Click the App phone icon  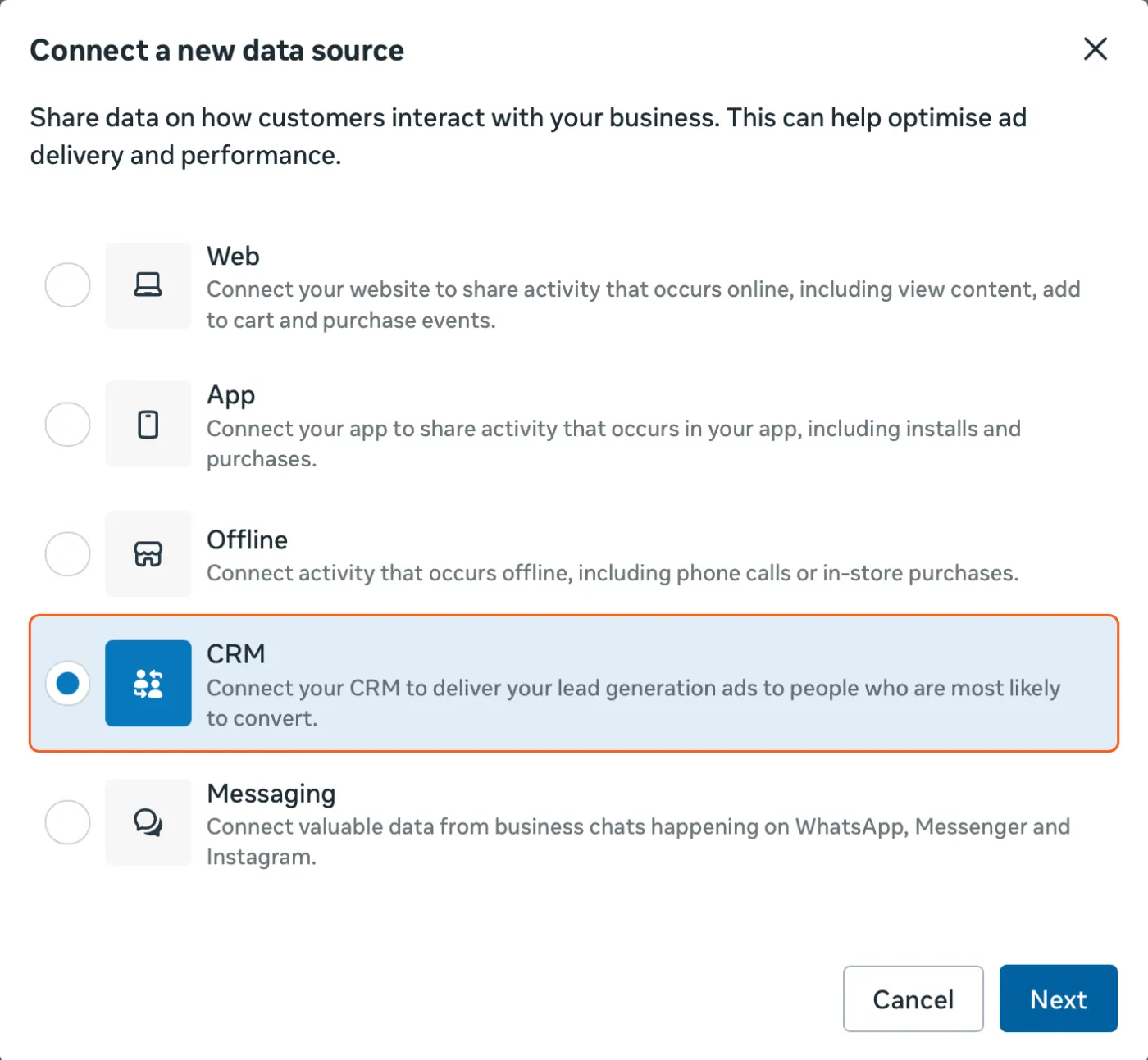coord(148,425)
